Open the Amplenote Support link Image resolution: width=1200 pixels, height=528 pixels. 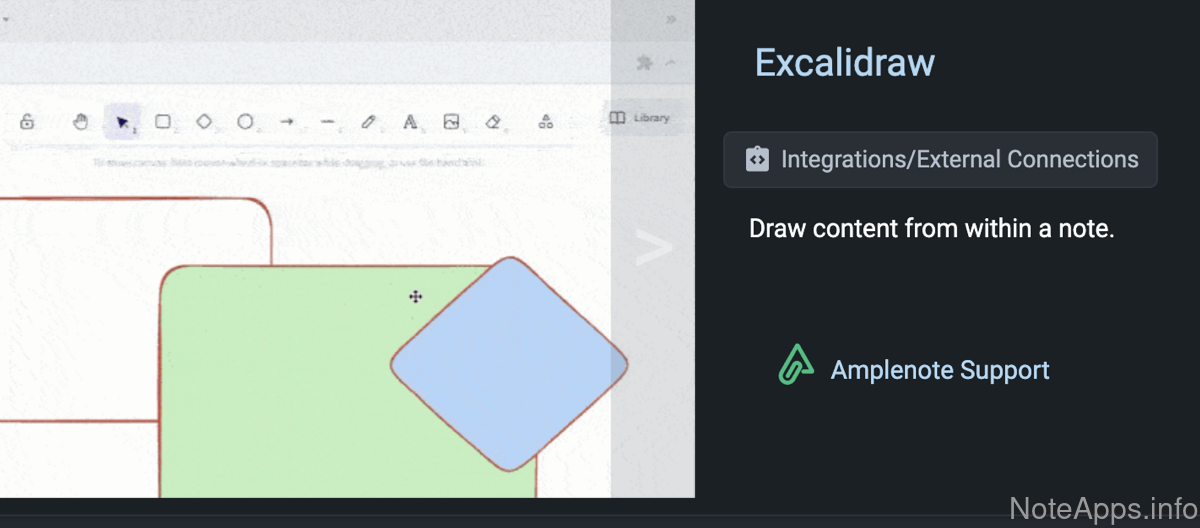pyautogui.click(x=939, y=370)
